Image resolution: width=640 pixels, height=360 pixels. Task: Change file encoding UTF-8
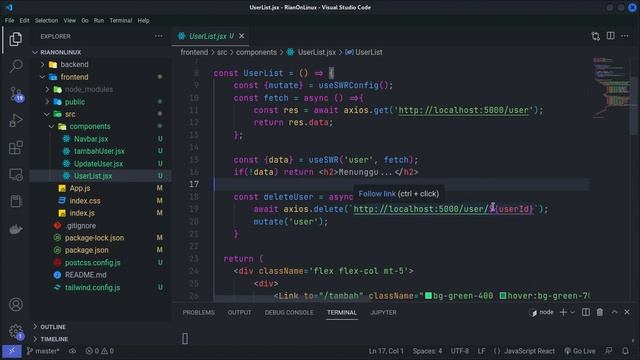pyautogui.click(x=460, y=351)
